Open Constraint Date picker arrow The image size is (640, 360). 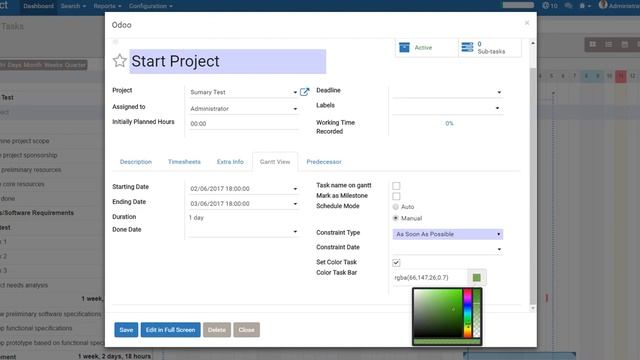point(499,249)
